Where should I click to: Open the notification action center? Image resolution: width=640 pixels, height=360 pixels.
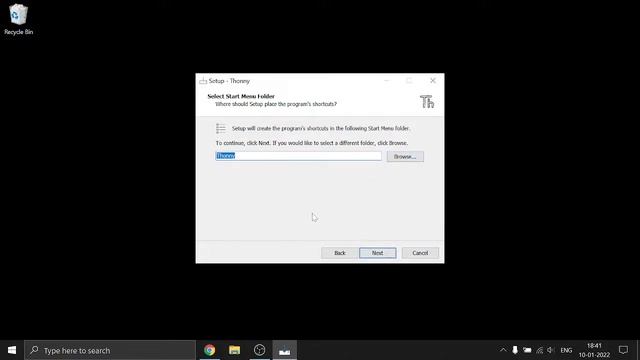click(623, 350)
